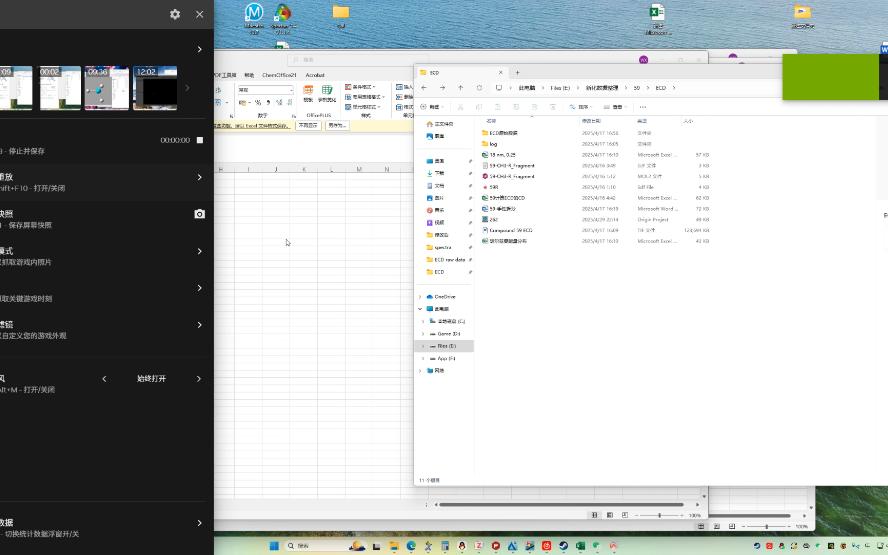Sort files by the Date modified column header

591,121
